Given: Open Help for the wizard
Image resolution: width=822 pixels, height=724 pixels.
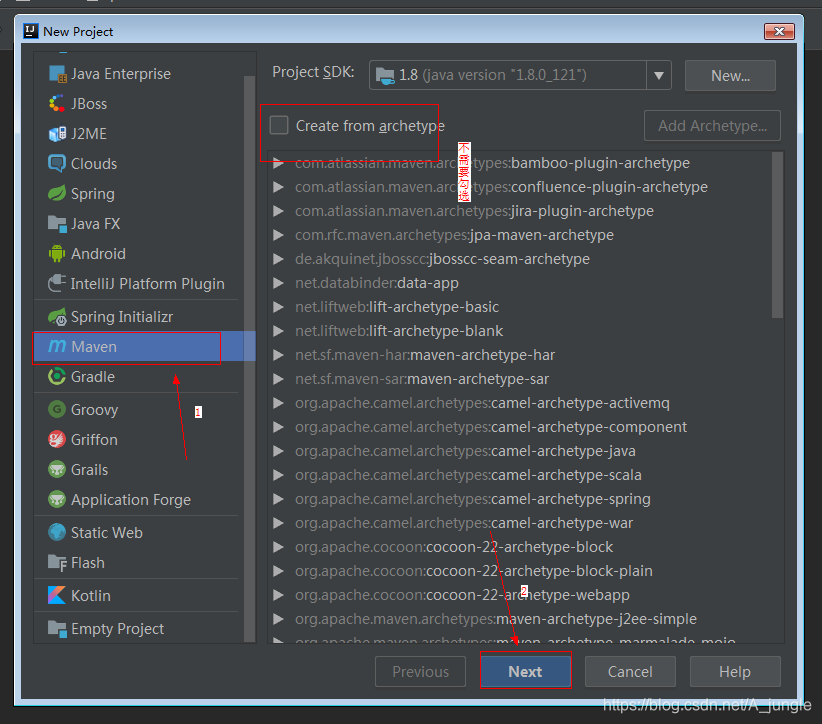Looking at the screenshot, I should click(735, 671).
